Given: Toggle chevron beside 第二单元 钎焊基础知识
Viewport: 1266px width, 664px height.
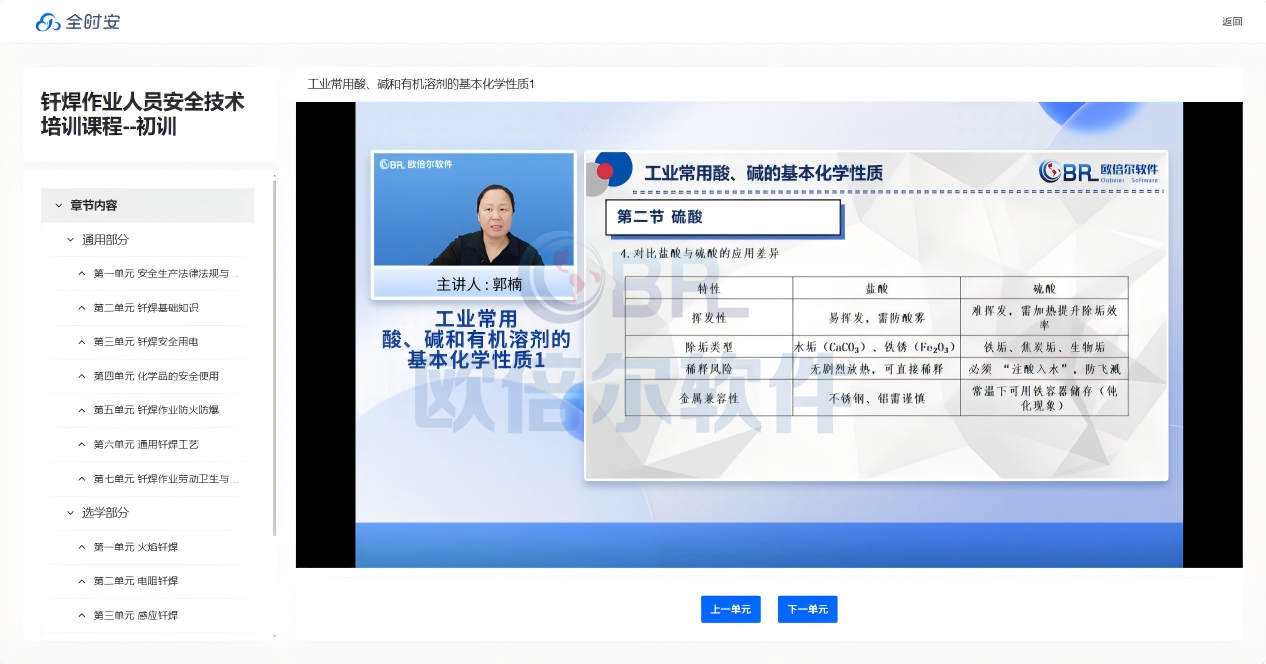Looking at the screenshot, I should pos(82,308).
